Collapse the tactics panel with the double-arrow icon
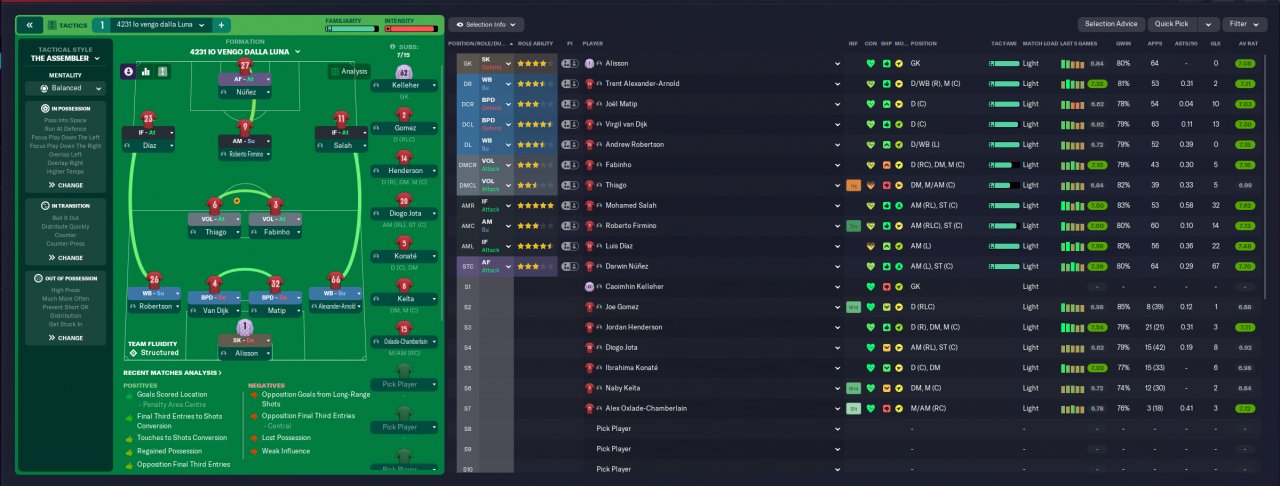The height and width of the screenshot is (486, 1280). [30, 24]
